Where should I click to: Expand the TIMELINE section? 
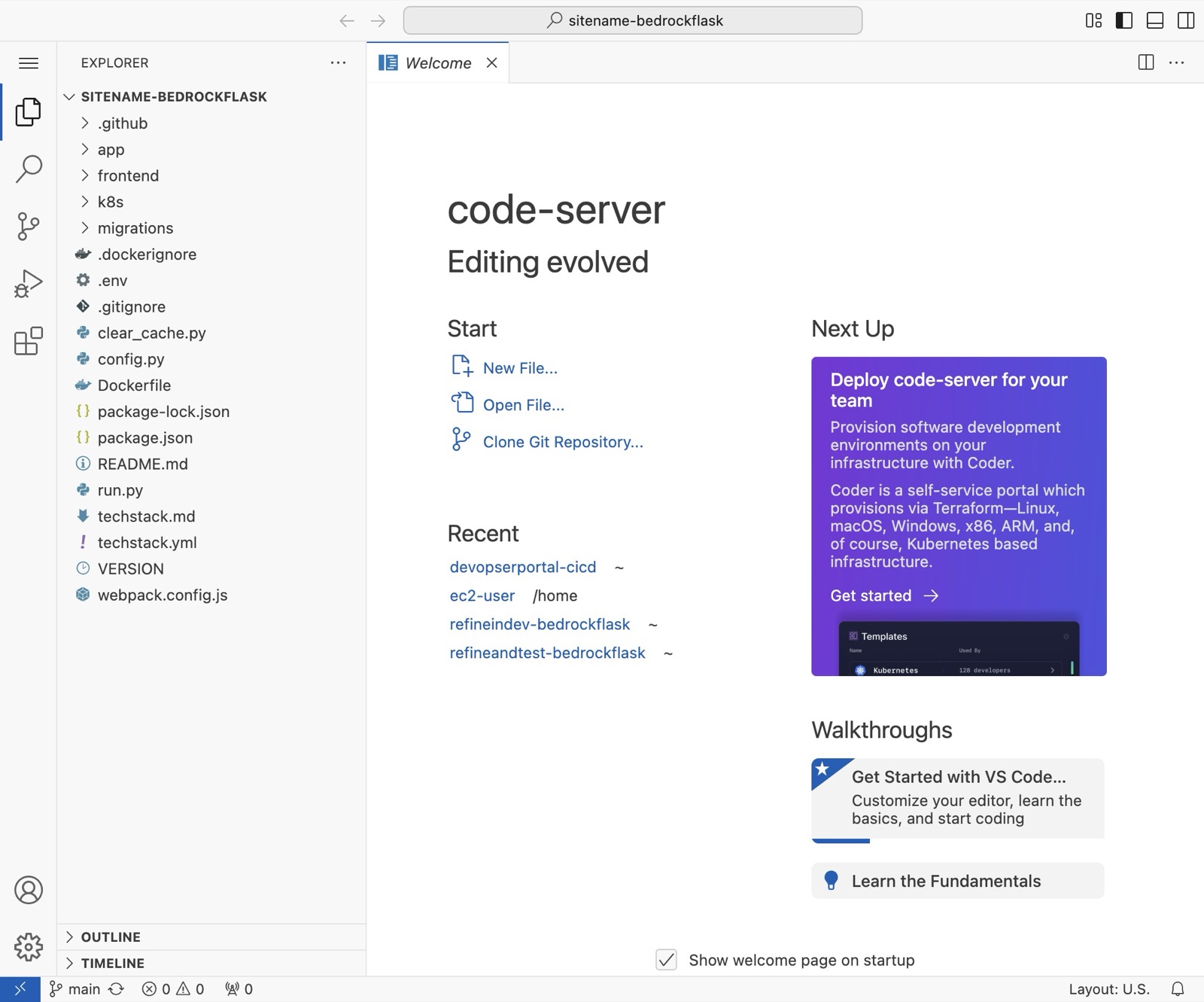(211, 963)
